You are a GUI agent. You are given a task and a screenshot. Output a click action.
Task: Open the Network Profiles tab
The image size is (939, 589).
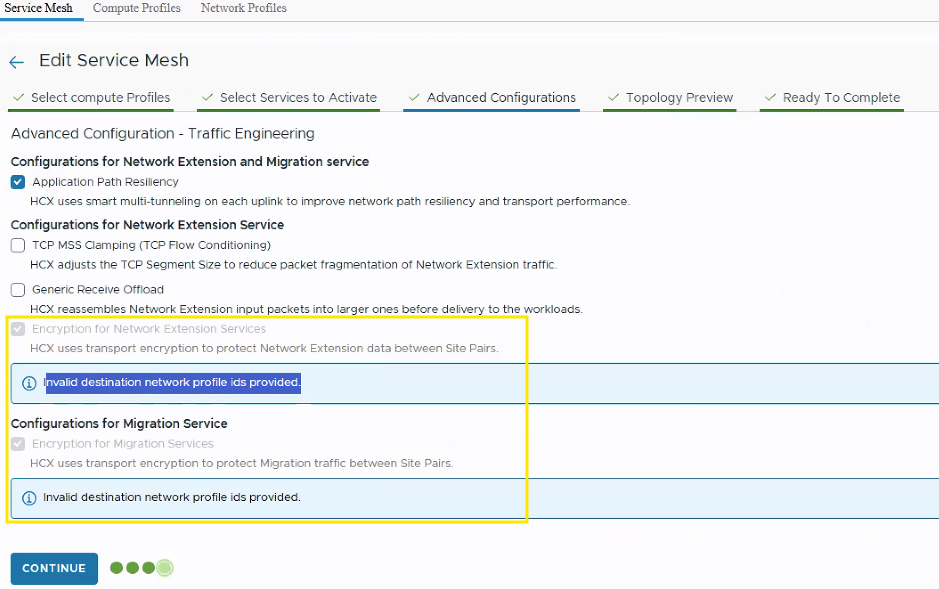pyautogui.click(x=243, y=8)
